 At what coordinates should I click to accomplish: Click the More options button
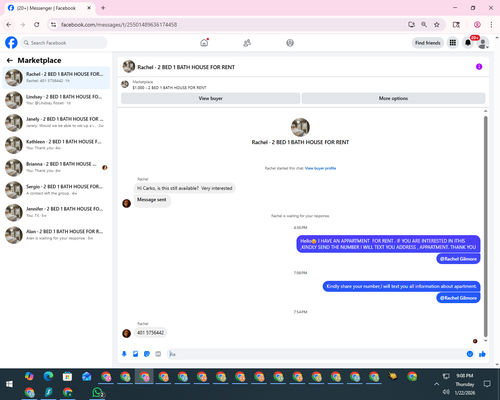tap(393, 98)
